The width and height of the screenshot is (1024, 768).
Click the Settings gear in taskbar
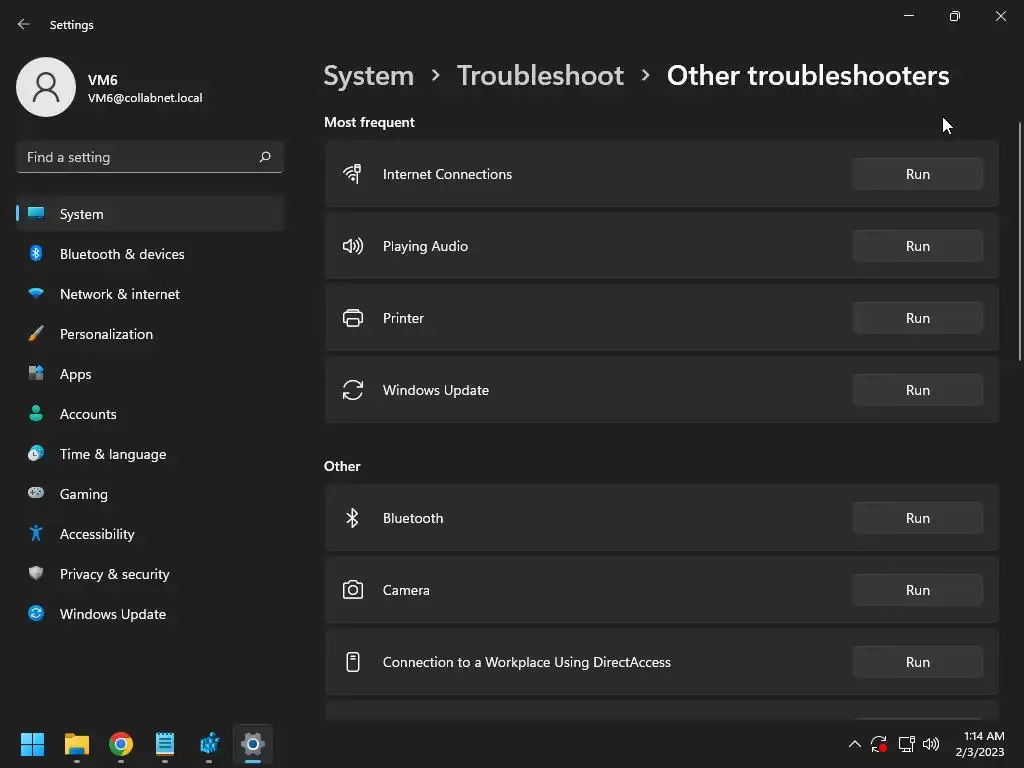tap(253, 744)
